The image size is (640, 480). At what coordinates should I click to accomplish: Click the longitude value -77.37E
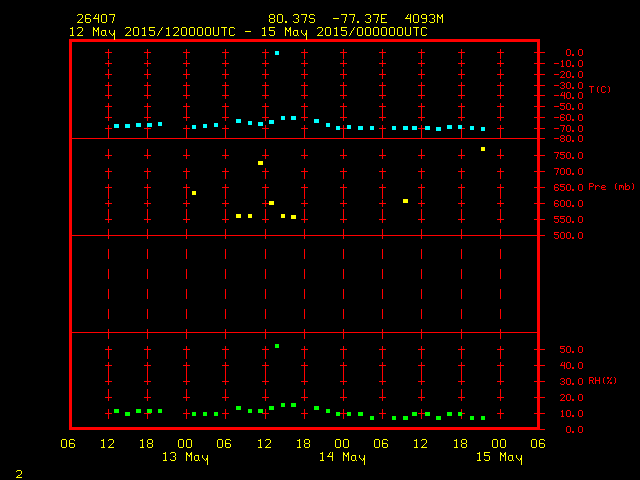[x=360, y=19]
